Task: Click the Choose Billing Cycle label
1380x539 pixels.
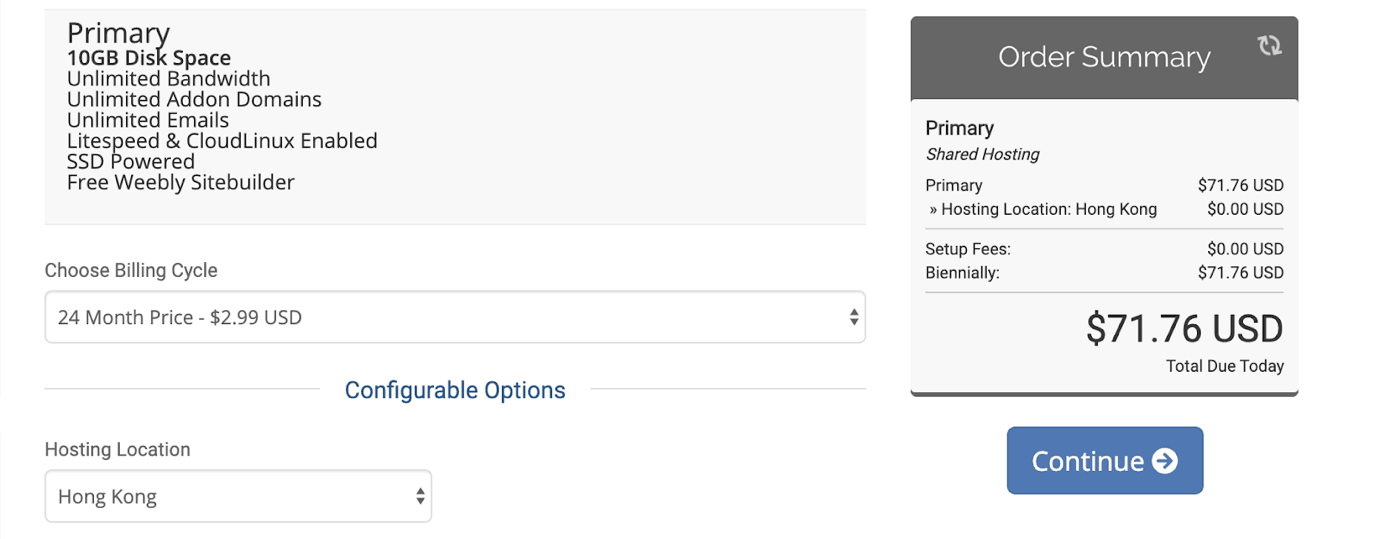Action: pos(131,270)
